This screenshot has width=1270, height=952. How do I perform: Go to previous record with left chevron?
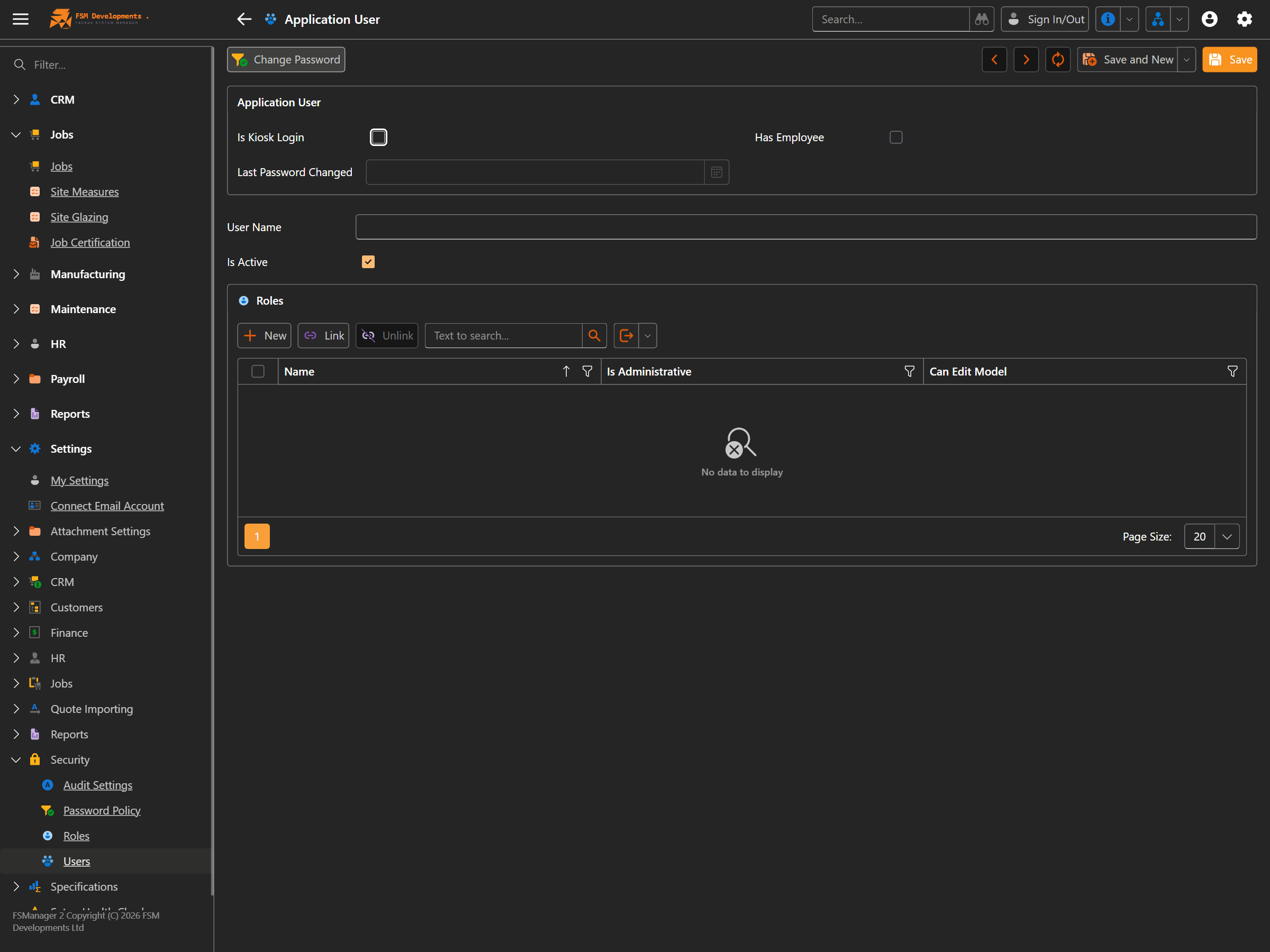(x=994, y=60)
